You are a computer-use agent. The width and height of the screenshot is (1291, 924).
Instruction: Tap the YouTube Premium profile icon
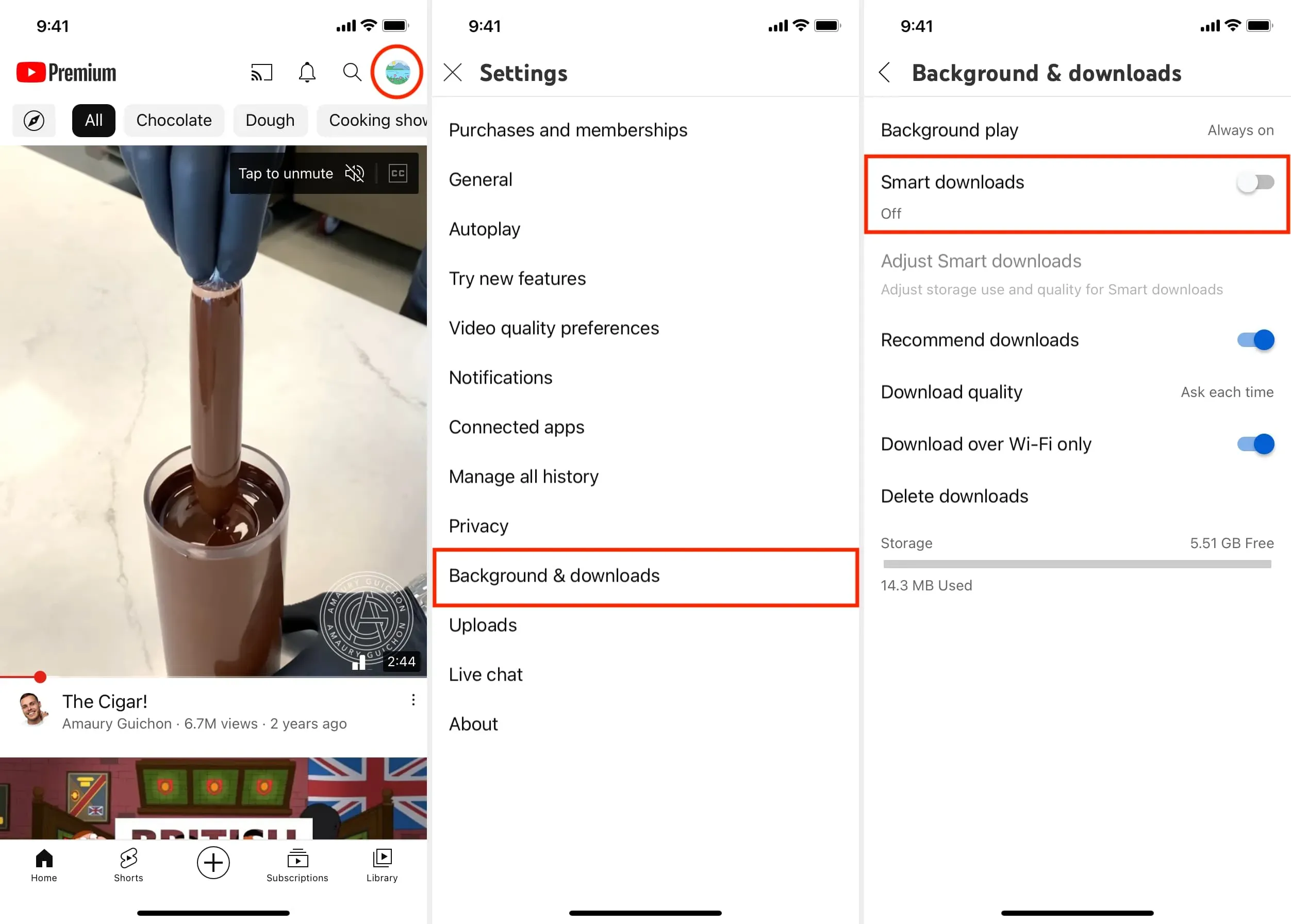click(398, 71)
